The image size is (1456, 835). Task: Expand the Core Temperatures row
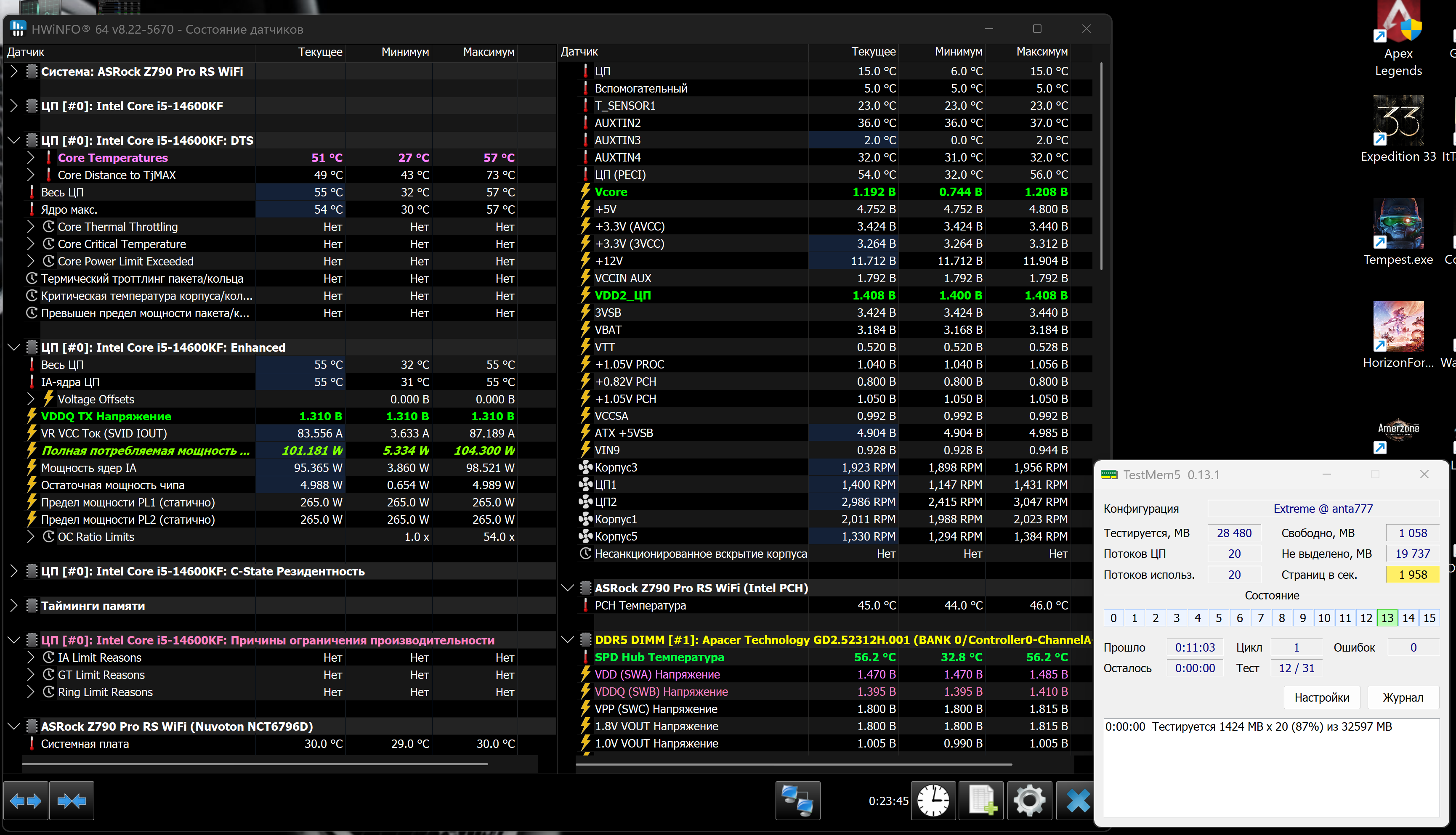31,158
